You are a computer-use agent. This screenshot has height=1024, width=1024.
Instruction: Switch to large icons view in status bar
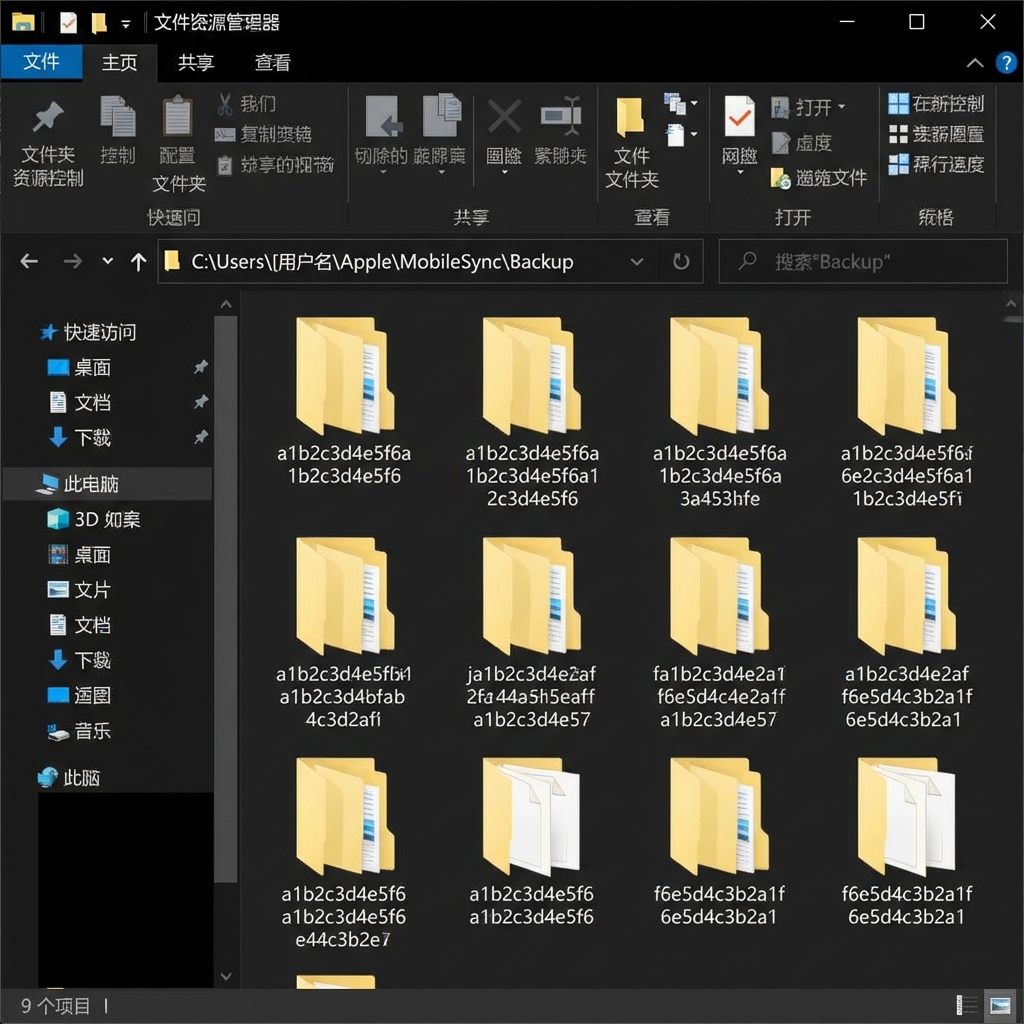tap(998, 1005)
